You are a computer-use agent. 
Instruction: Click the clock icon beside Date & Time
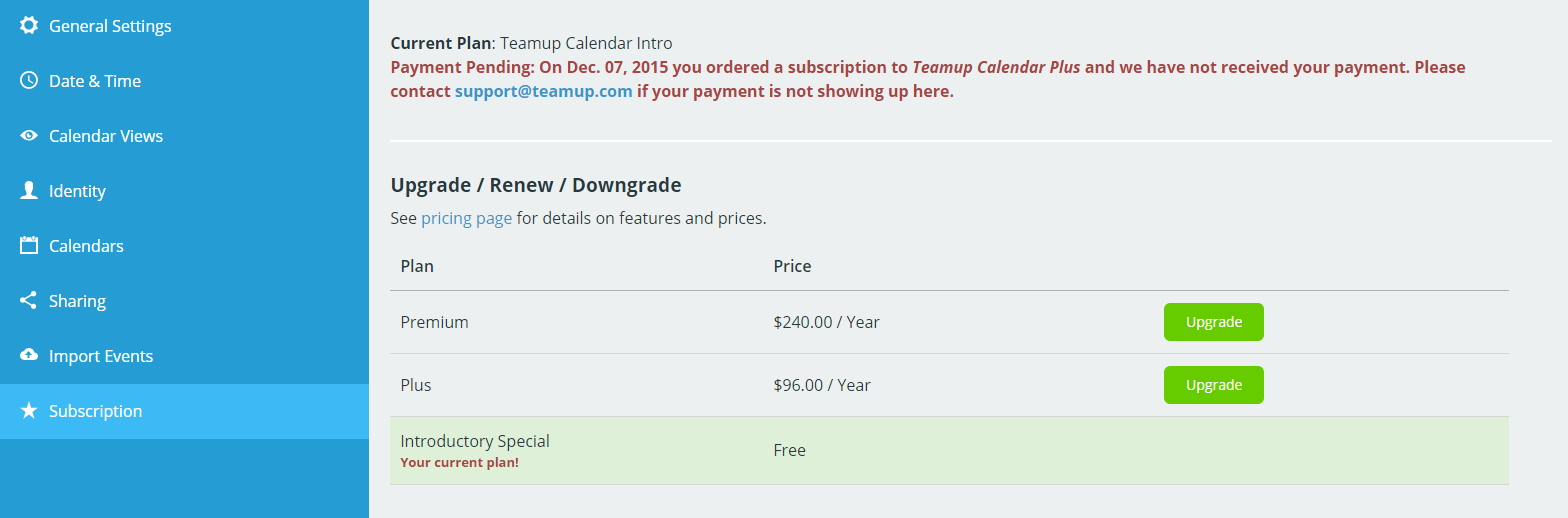pyautogui.click(x=29, y=81)
